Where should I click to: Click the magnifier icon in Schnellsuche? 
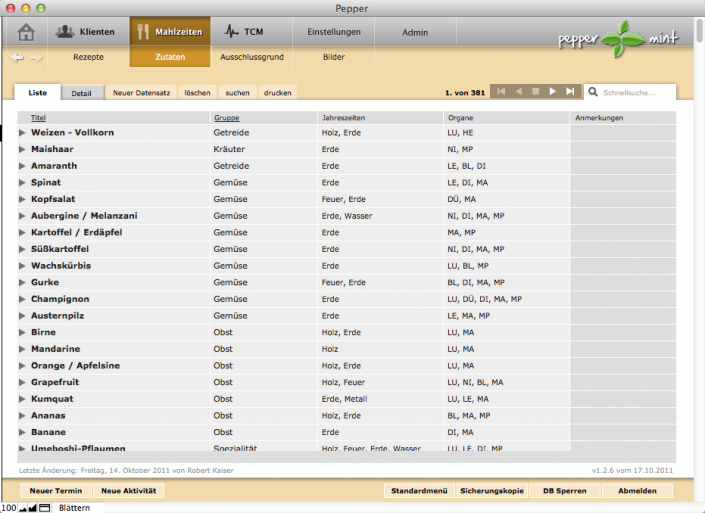593,92
